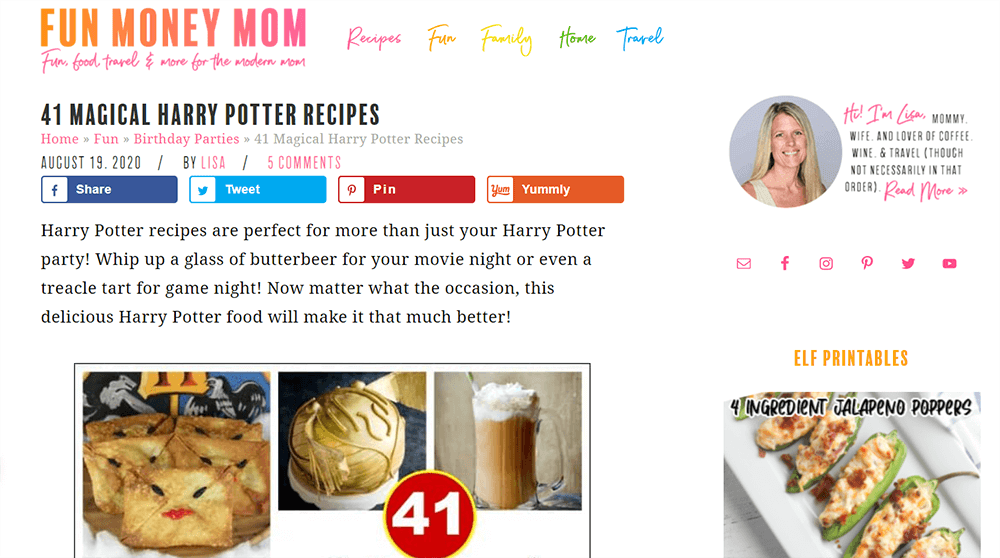The height and width of the screenshot is (558, 1000).
Task: Open the Facebook profile icon in sidebar
Action: click(x=785, y=263)
